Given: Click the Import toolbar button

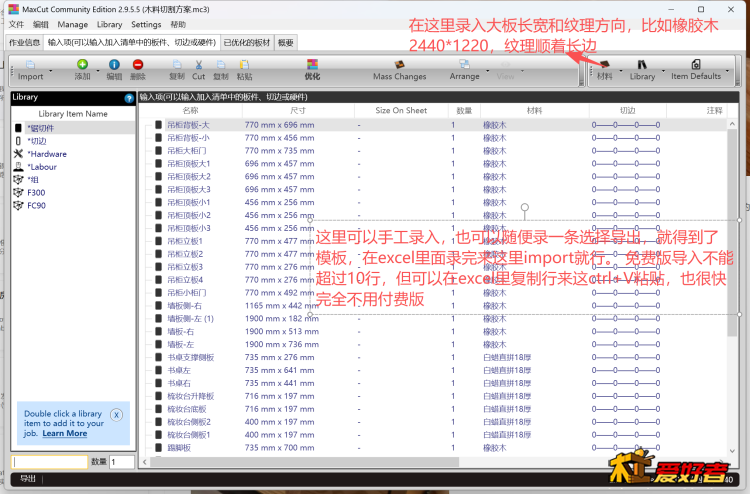Looking at the screenshot, I should [x=30, y=70].
